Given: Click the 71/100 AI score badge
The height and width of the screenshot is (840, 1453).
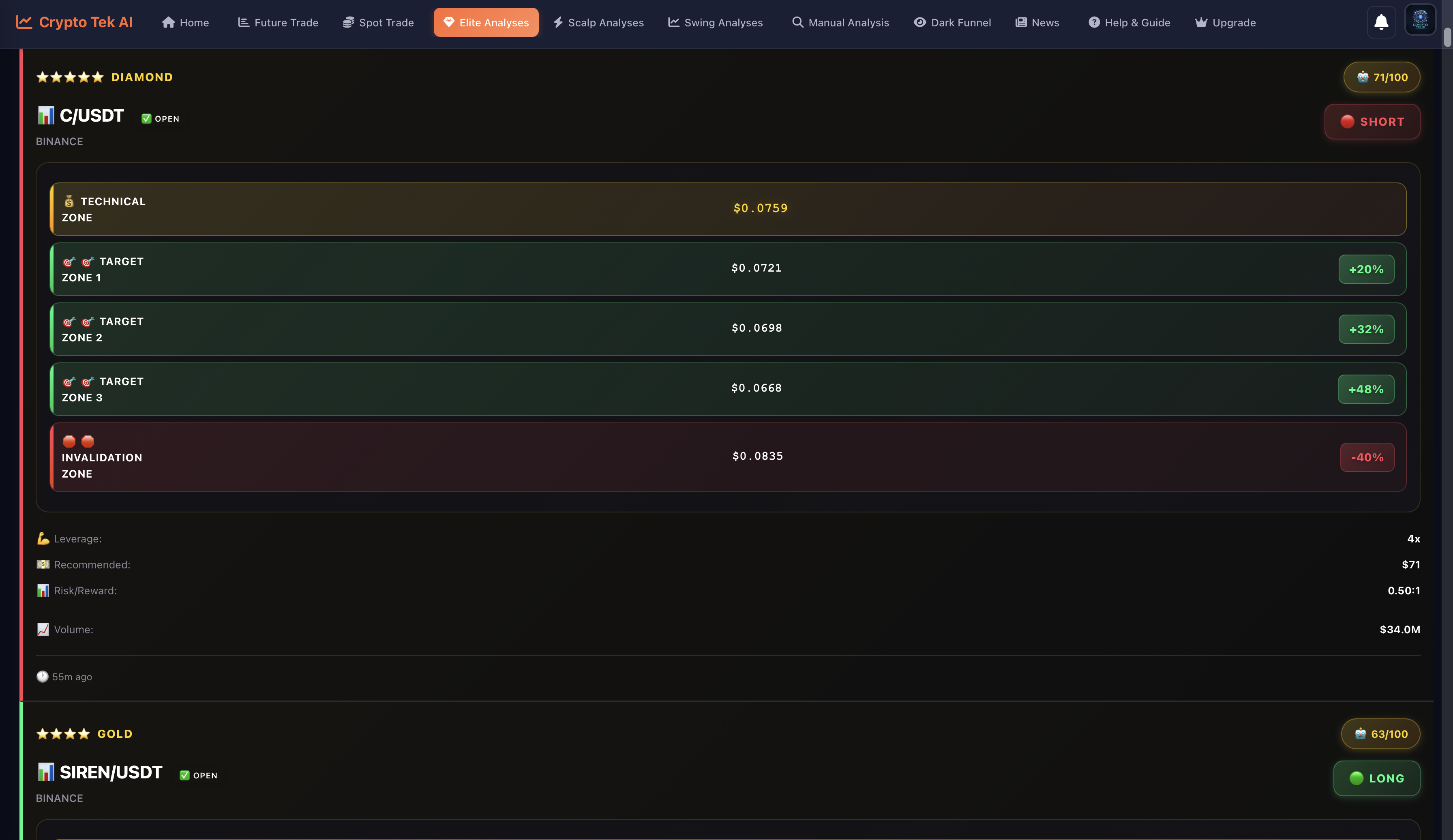Looking at the screenshot, I should (1382, 77).
